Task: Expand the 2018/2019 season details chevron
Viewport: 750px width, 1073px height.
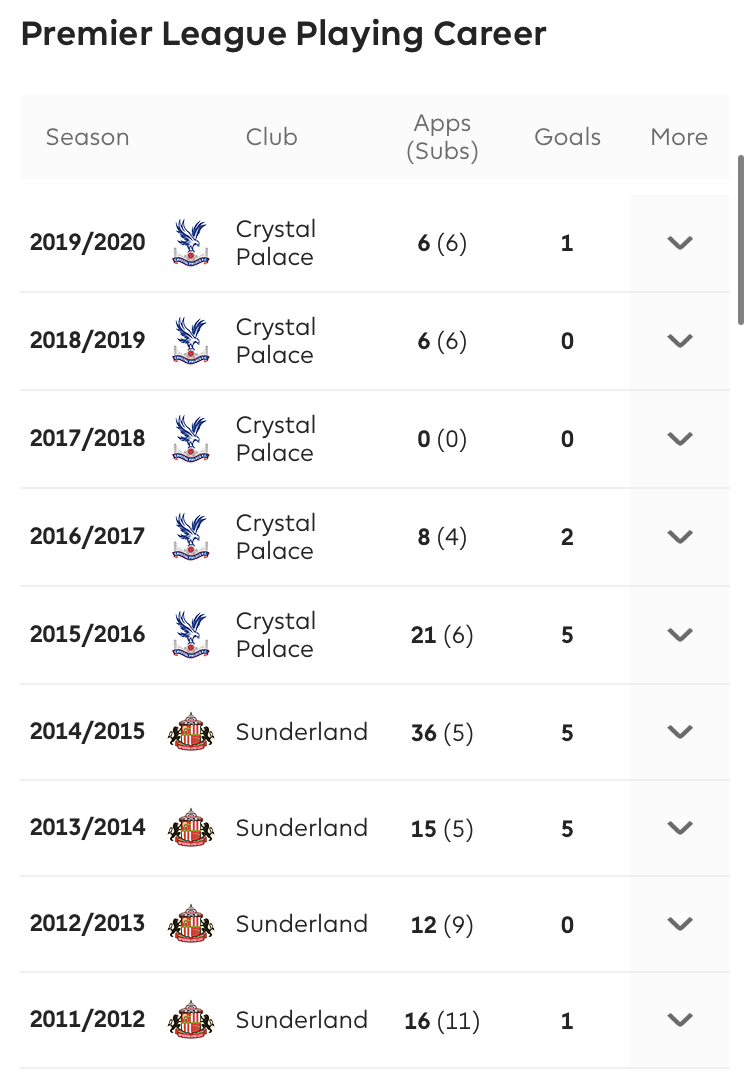Action: pyautogui.click(x=680, y=341)
